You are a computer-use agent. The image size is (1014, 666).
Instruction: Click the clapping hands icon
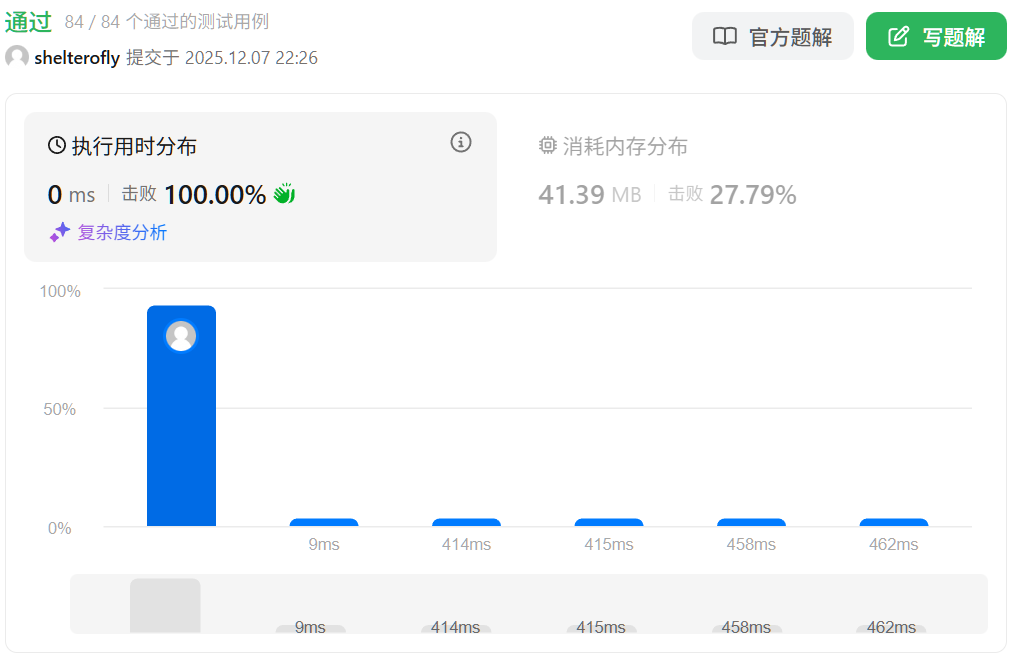pyautogui.click(x=285, y=194)
